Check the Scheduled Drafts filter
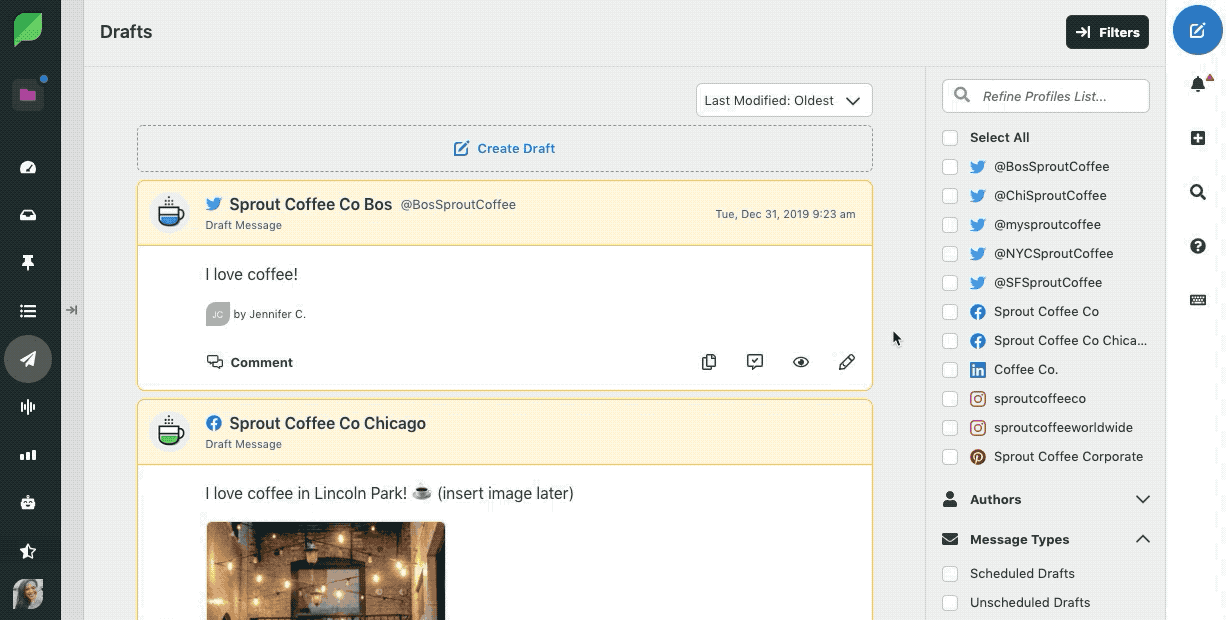 [x=950, y=574]
